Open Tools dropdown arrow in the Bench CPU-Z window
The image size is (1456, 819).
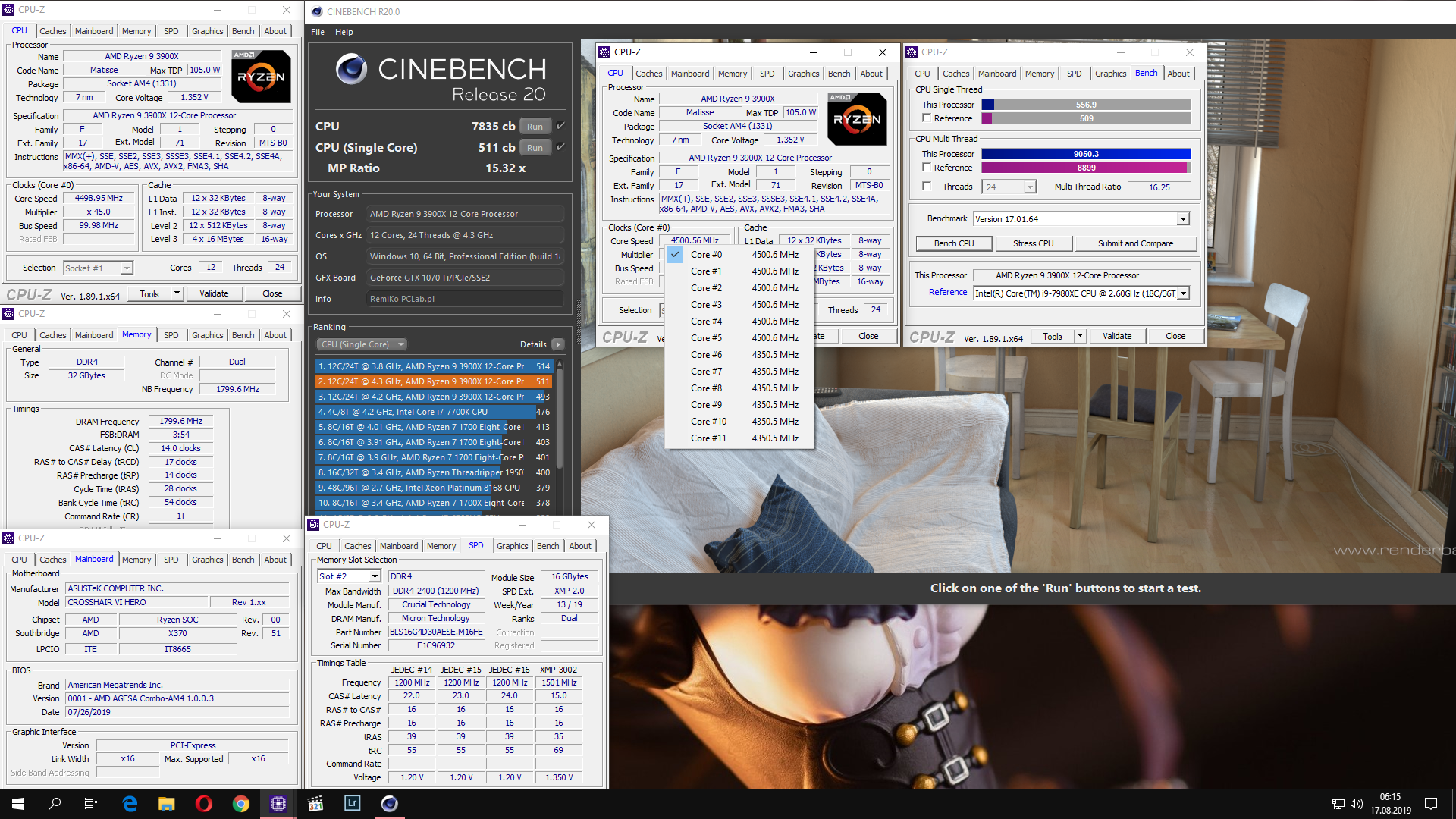1080,336
